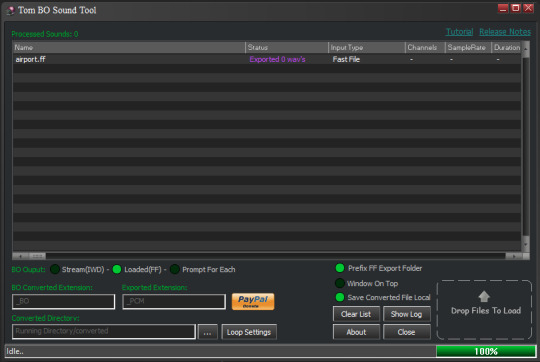540x362 pixels.
Task: Sort by the Input Type column header
Action: (367, 48)
